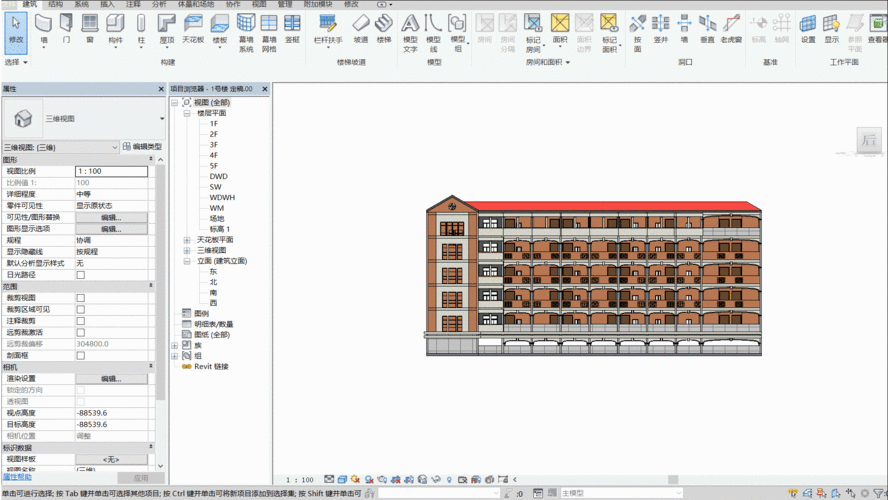This screenshot has width=888, height=500.
Task: Check the 剖面框 checkbox
Action: (81, 355)
